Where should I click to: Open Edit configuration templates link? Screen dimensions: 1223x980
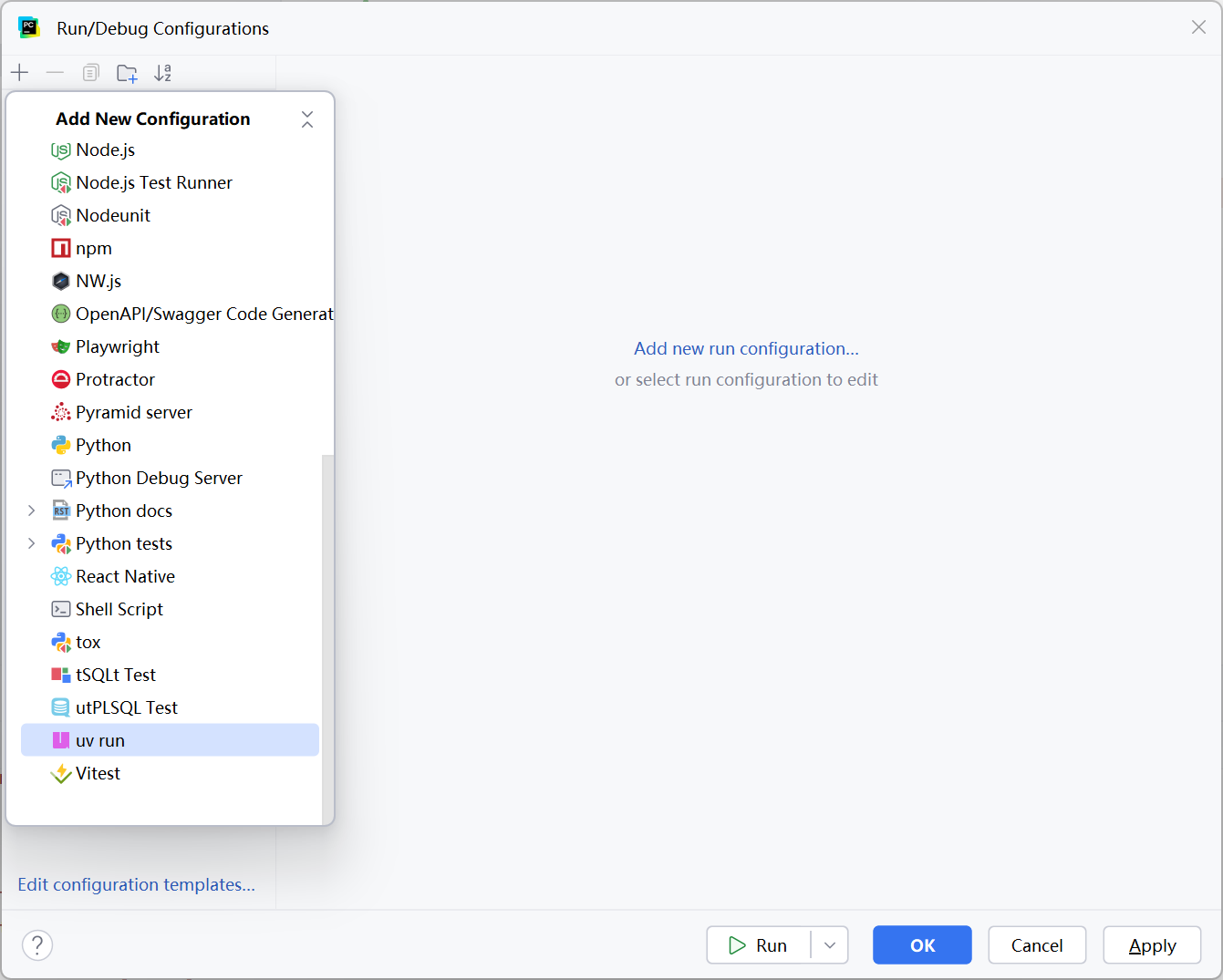point(136,884)
